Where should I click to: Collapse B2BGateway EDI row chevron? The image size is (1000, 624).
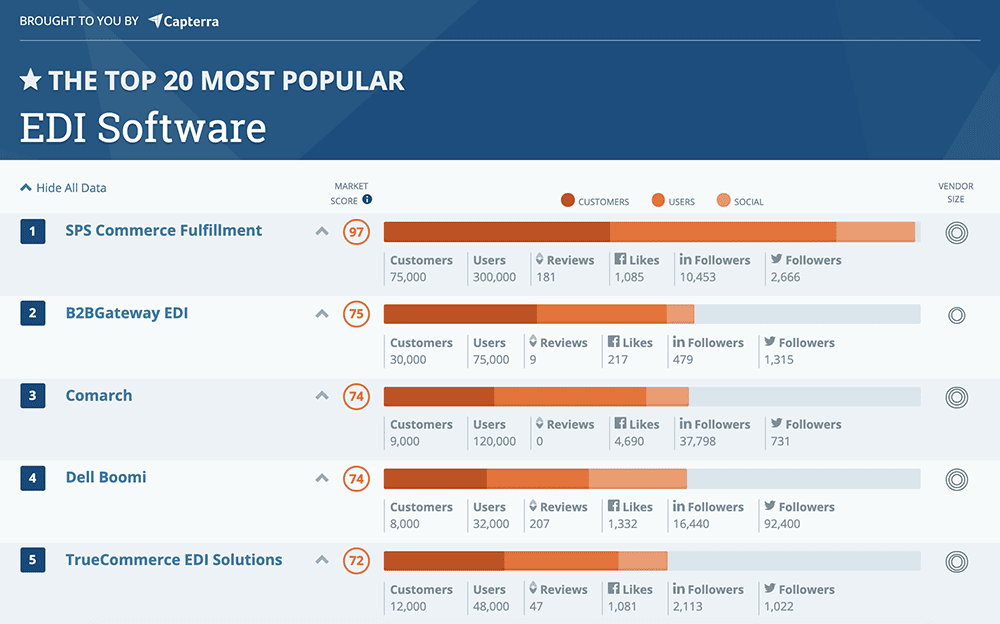322,314
